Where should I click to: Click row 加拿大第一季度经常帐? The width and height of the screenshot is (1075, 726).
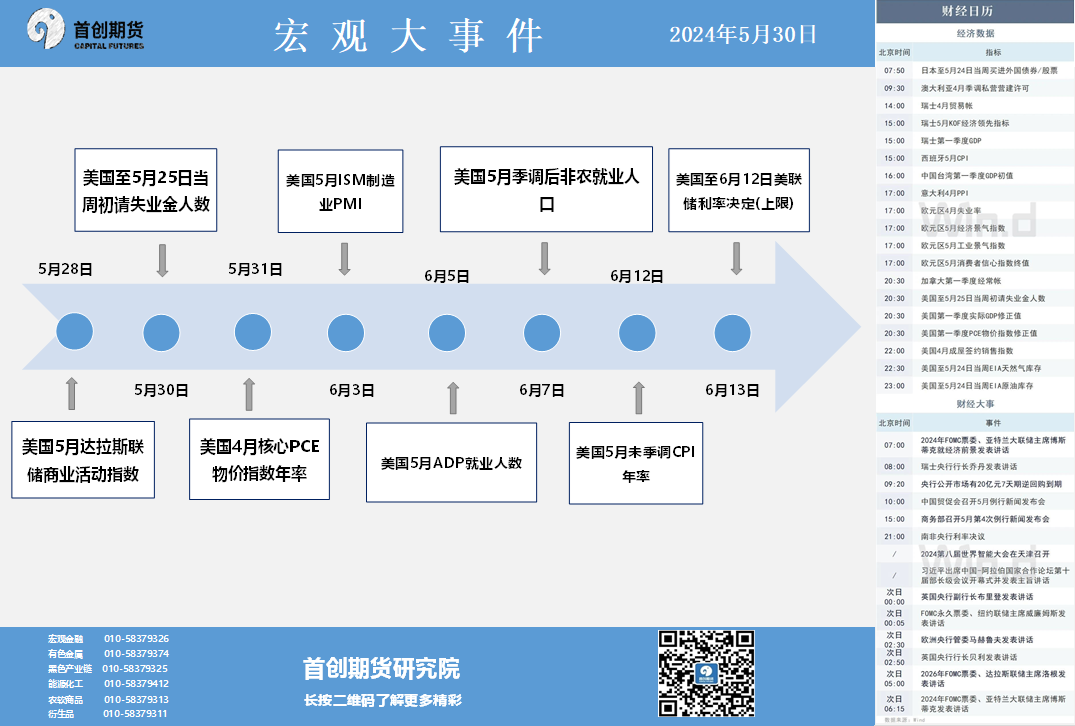[976, 281]
